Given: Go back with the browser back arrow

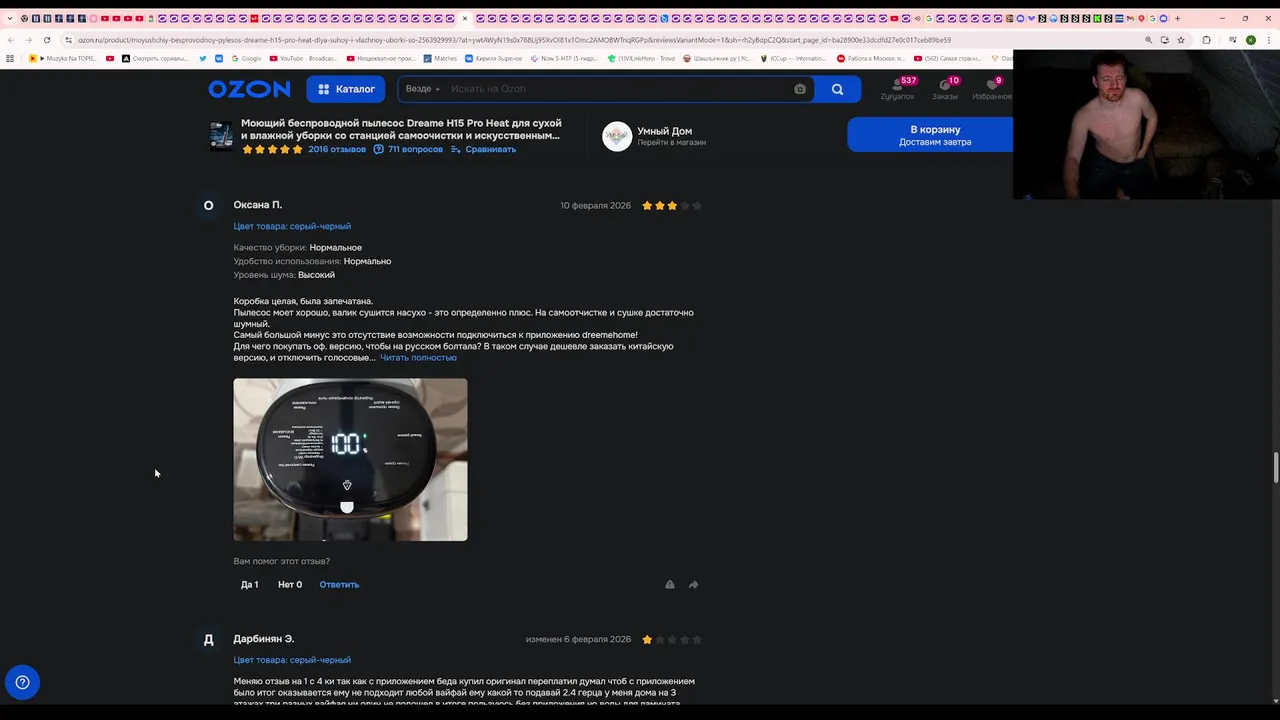Looking at the screenshot, I should click(x=10, y=40).
